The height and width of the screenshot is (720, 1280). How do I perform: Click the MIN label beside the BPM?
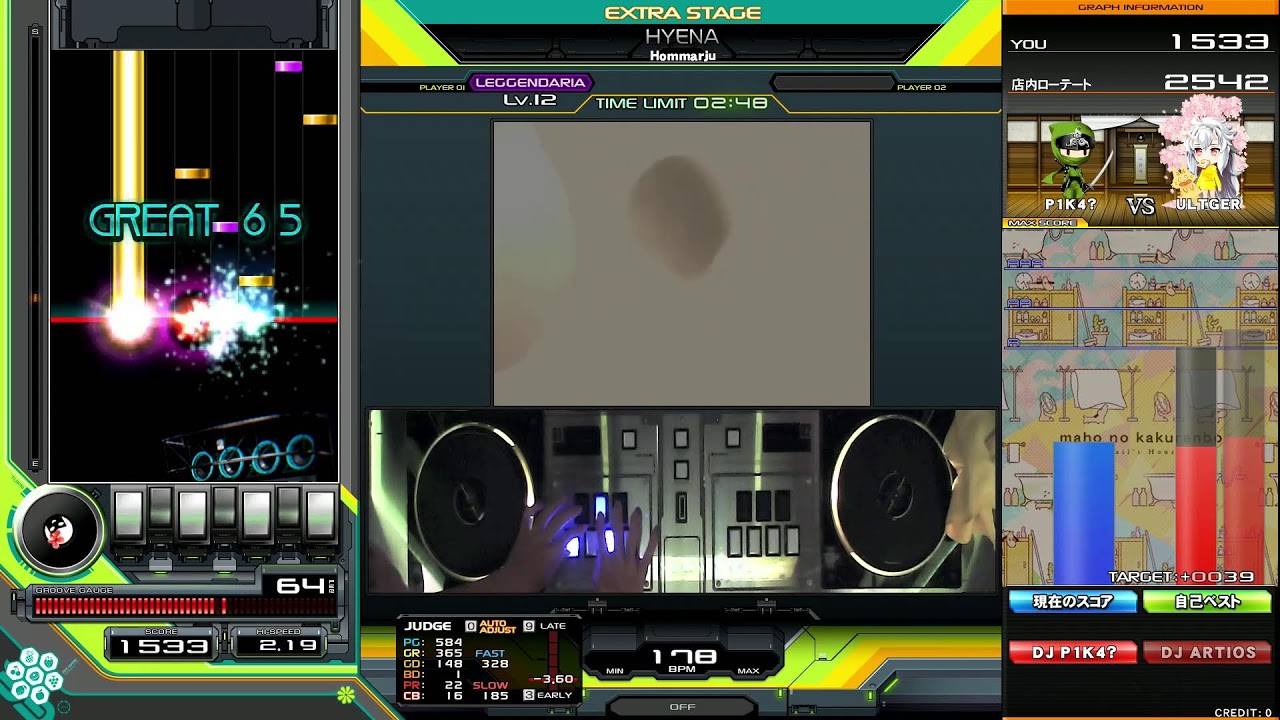pos(615,671)
